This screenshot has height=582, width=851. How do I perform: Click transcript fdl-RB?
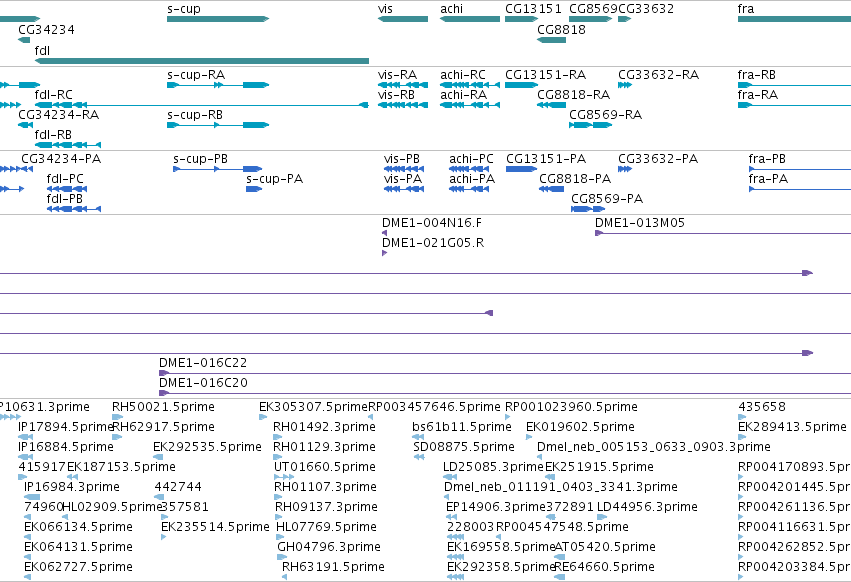[x=68, y=145]
